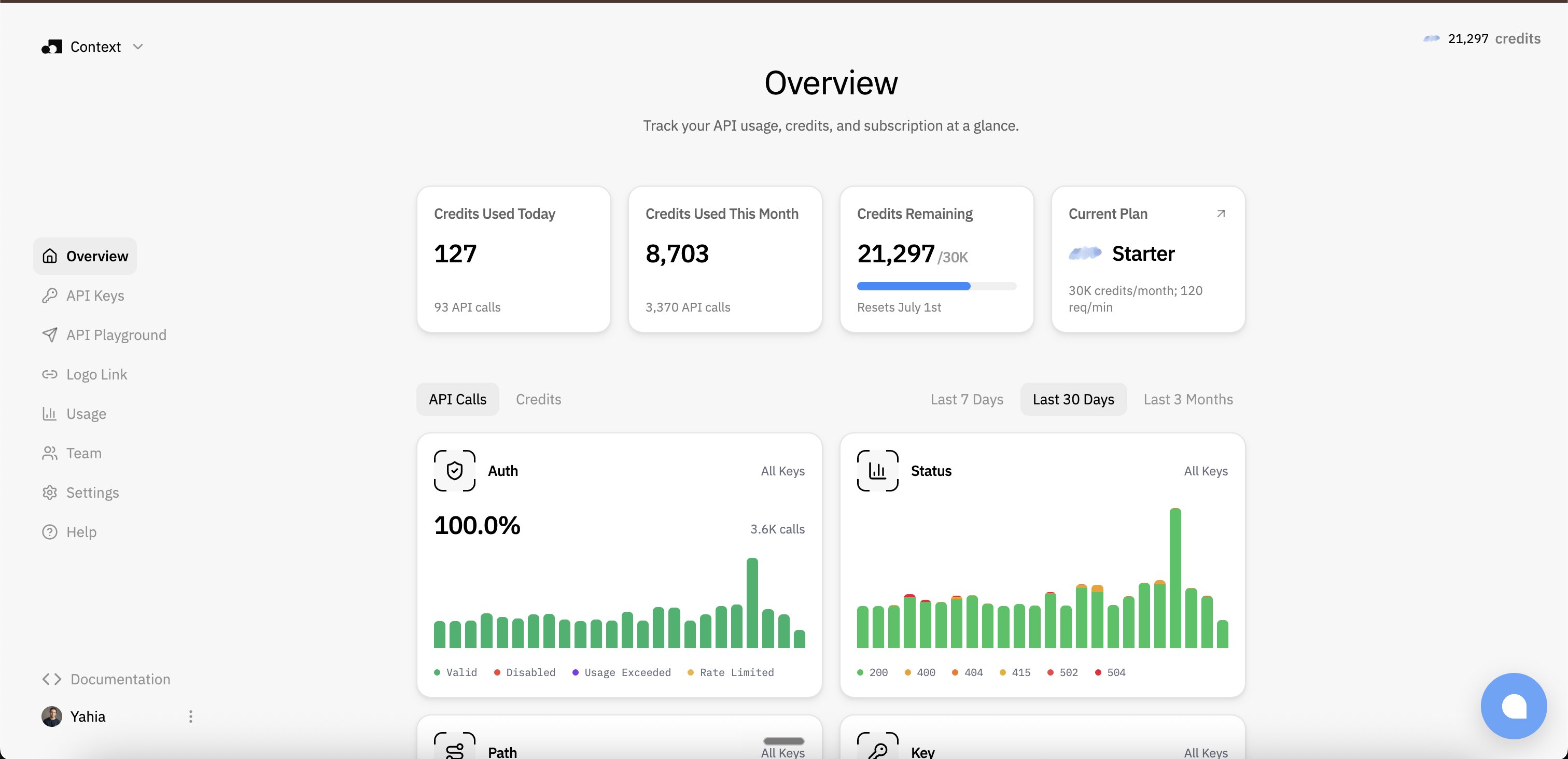Open the Logo Link page
Image resolution: width=1568 pixels, height=759 pixels.
(x=85, y=374)
